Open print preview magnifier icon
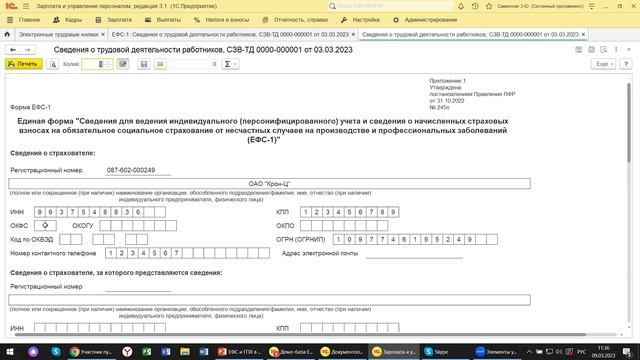Image resolution: width=640 pixels, height=360 pixels. [53, 64]
